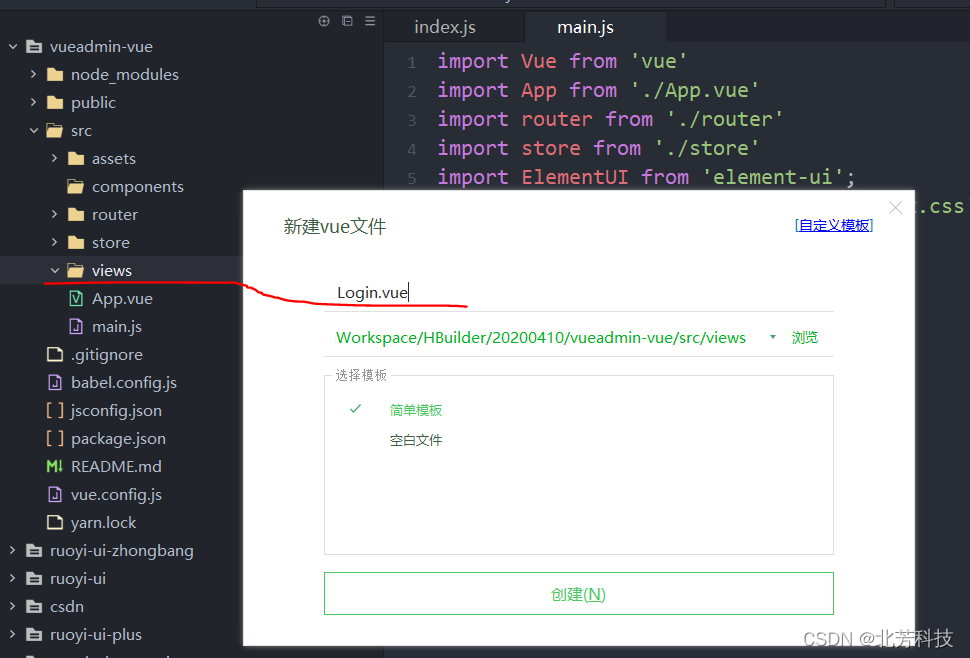
Task: Click the Workspace/HBuilder path field
Action: coord(541,338)
